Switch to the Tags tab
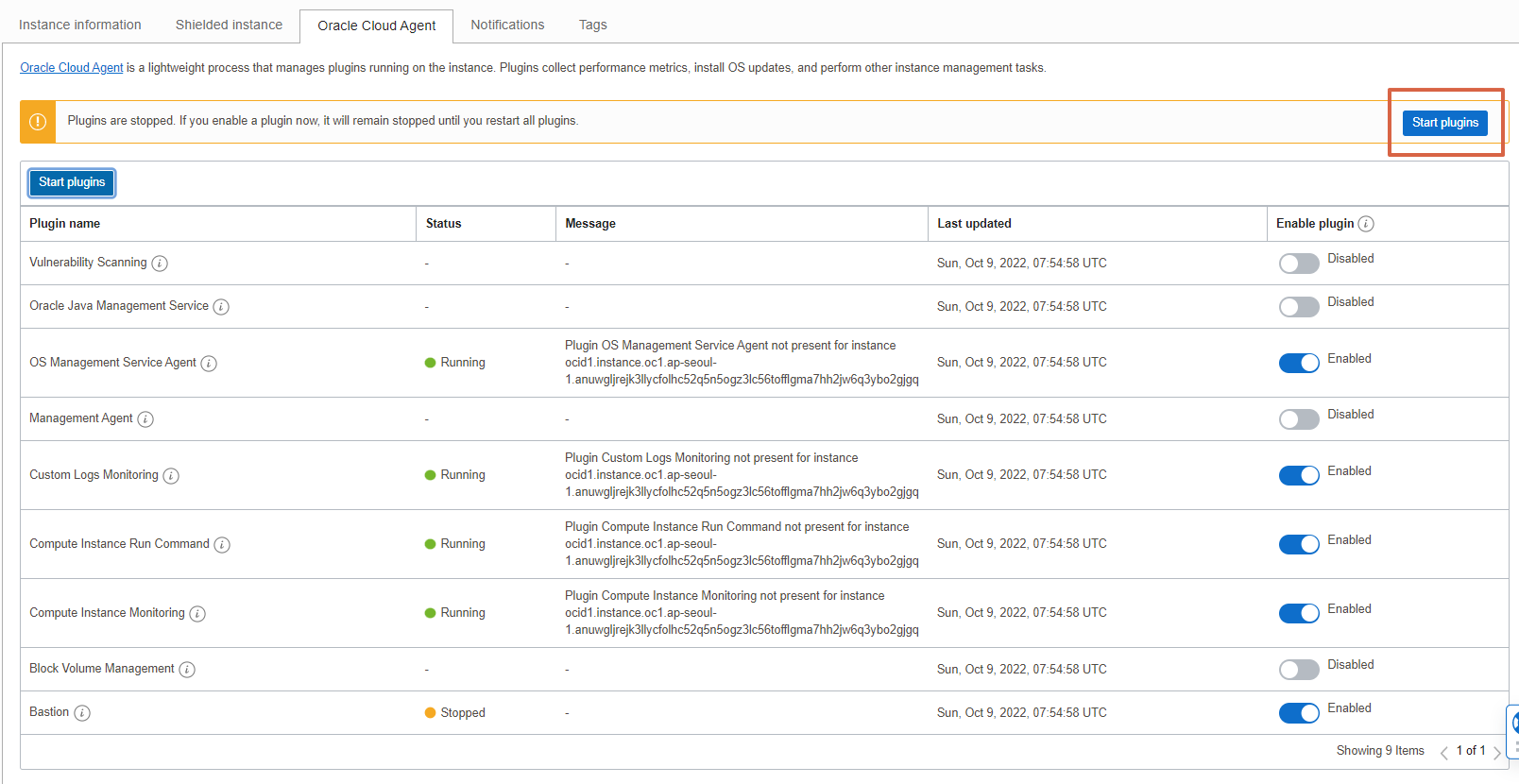This screenshot has width=1519, height=784. [x=593, y=25]
